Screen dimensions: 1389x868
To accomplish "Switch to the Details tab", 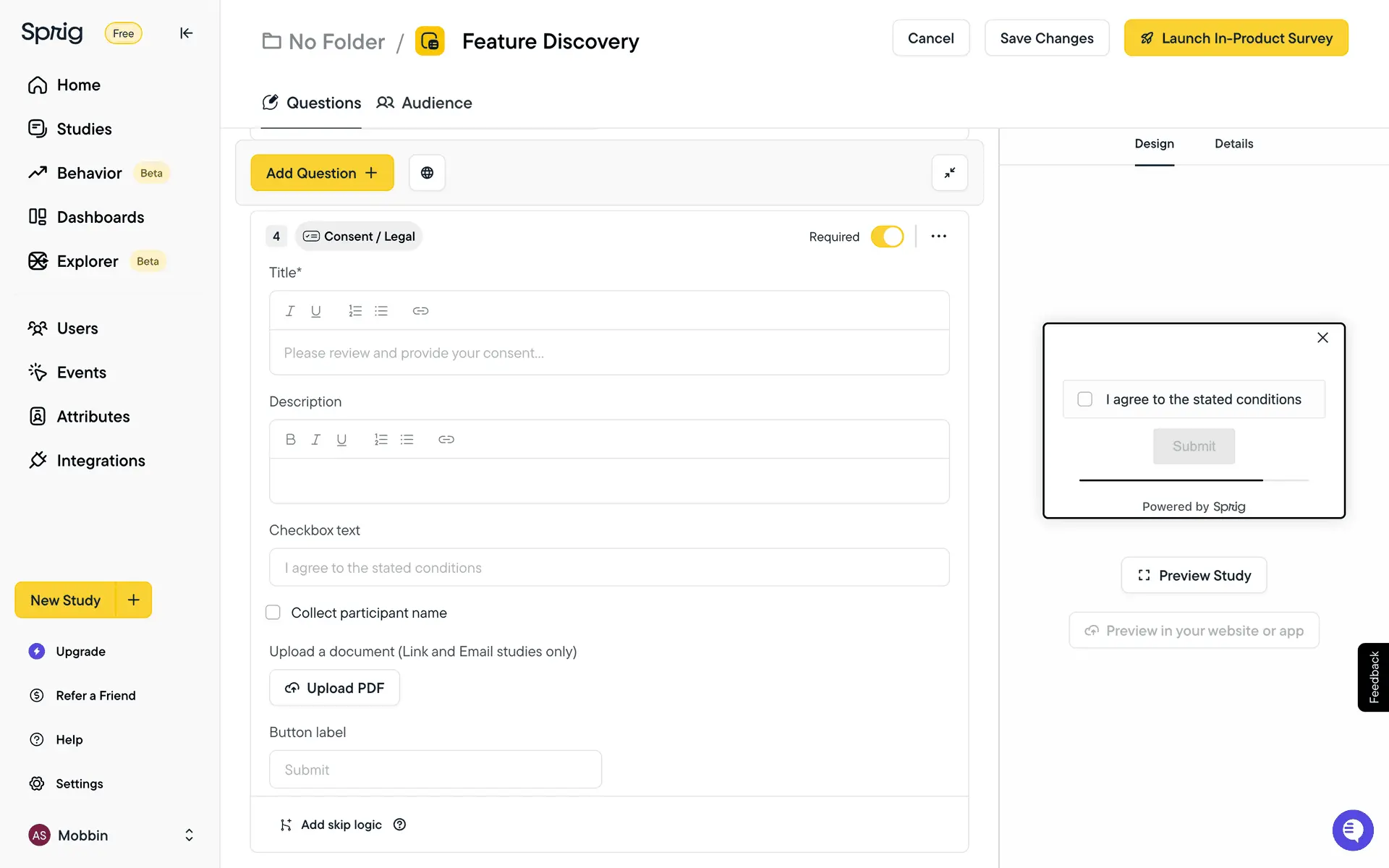I will pyautogui.click(x=1233, y=144).
